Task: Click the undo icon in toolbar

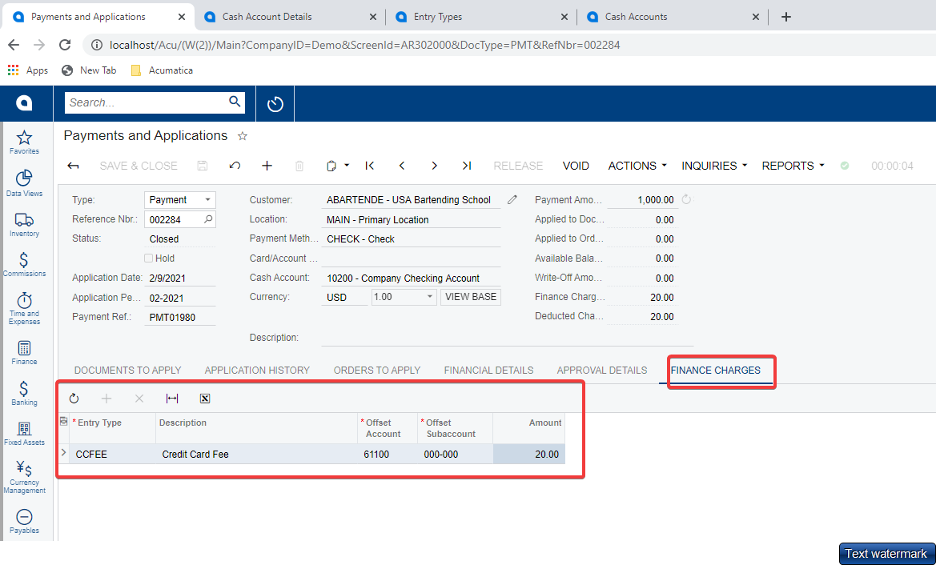Action: point(235,166)
